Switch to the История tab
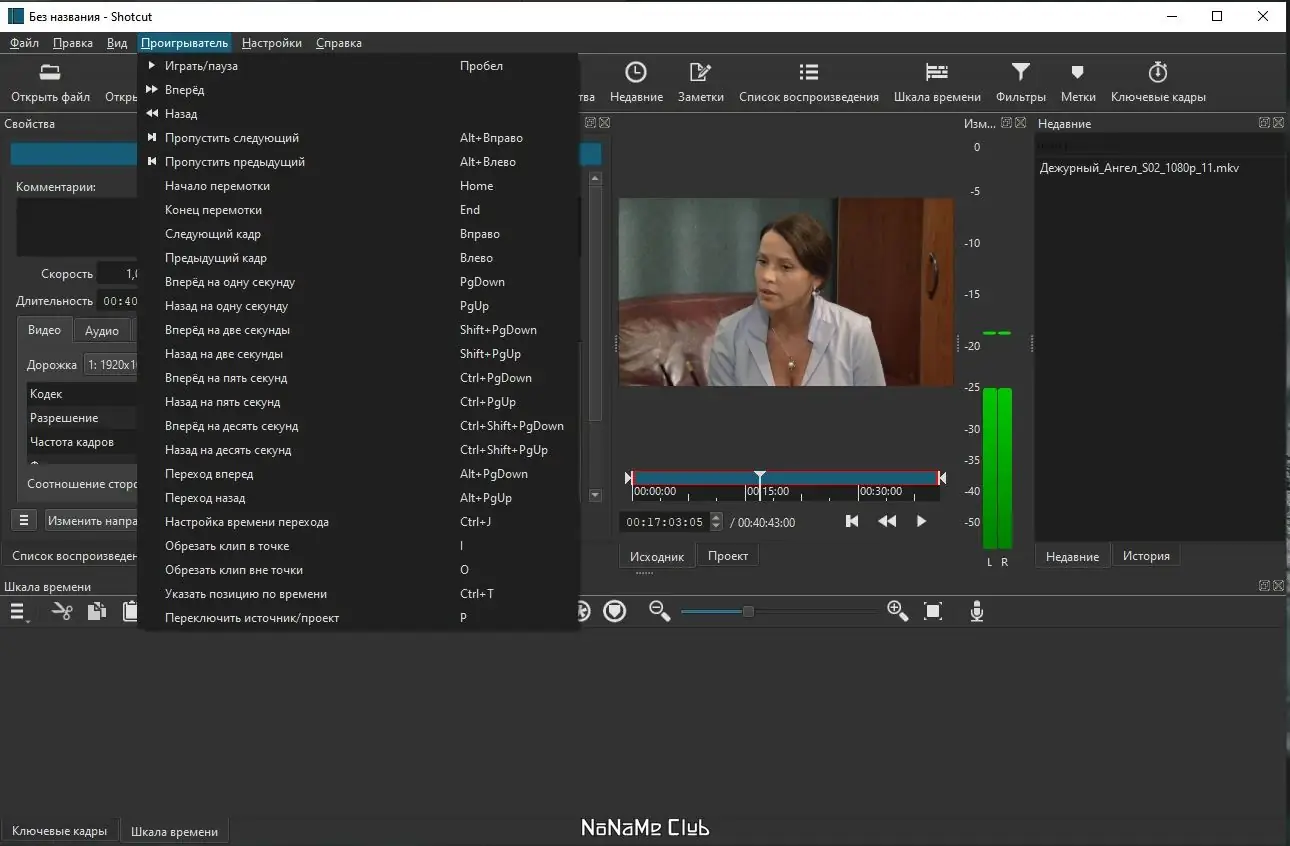This screenshot has width=1290, height=846. tap(1146, 556)
